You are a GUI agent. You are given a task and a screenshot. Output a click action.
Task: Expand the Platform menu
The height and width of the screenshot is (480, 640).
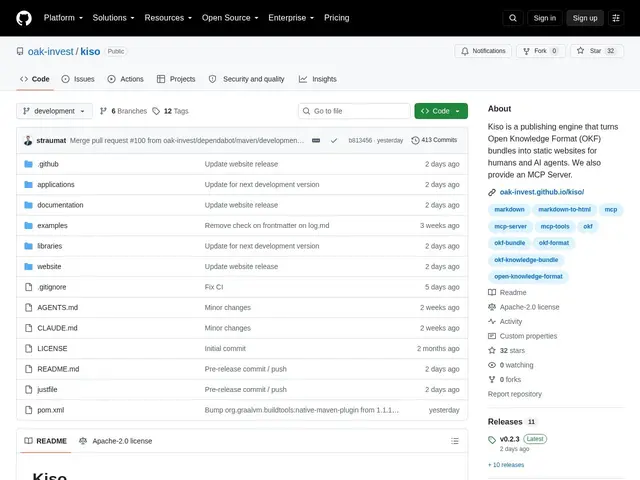tap(63, 18)
